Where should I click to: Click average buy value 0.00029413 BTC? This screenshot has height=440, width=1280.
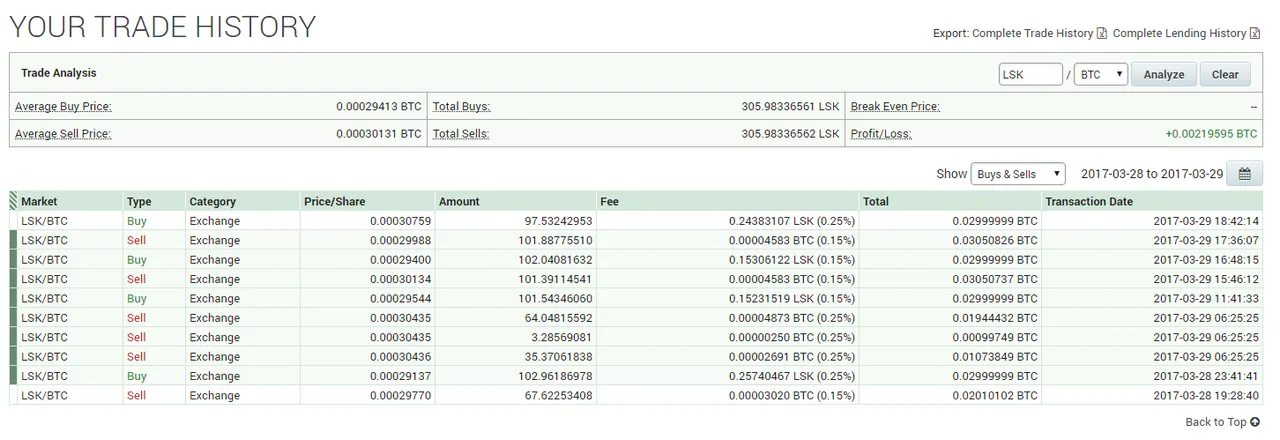pyautogui.click(x=379, y=107)
